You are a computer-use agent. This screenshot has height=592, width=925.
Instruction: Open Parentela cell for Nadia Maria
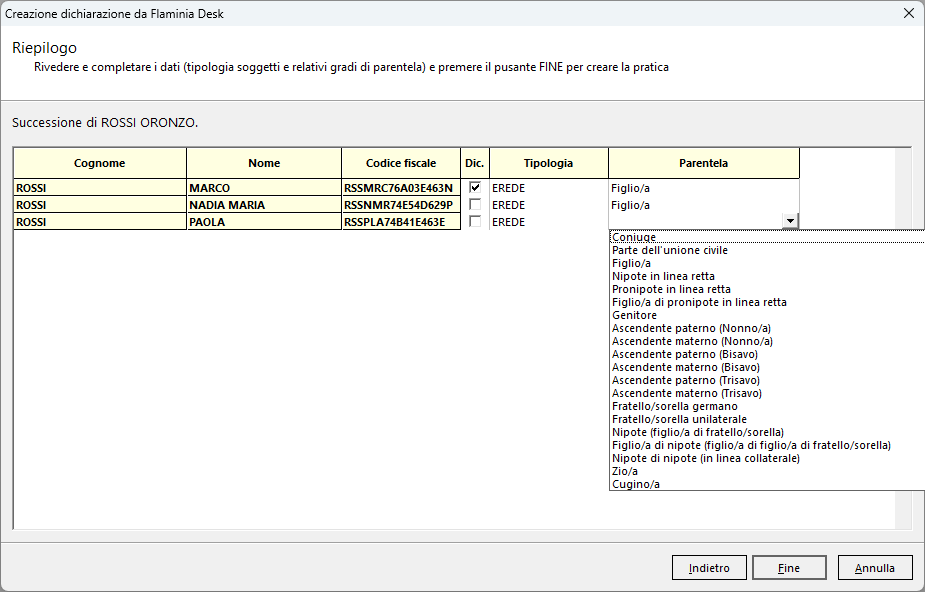[x=703, y=205]
